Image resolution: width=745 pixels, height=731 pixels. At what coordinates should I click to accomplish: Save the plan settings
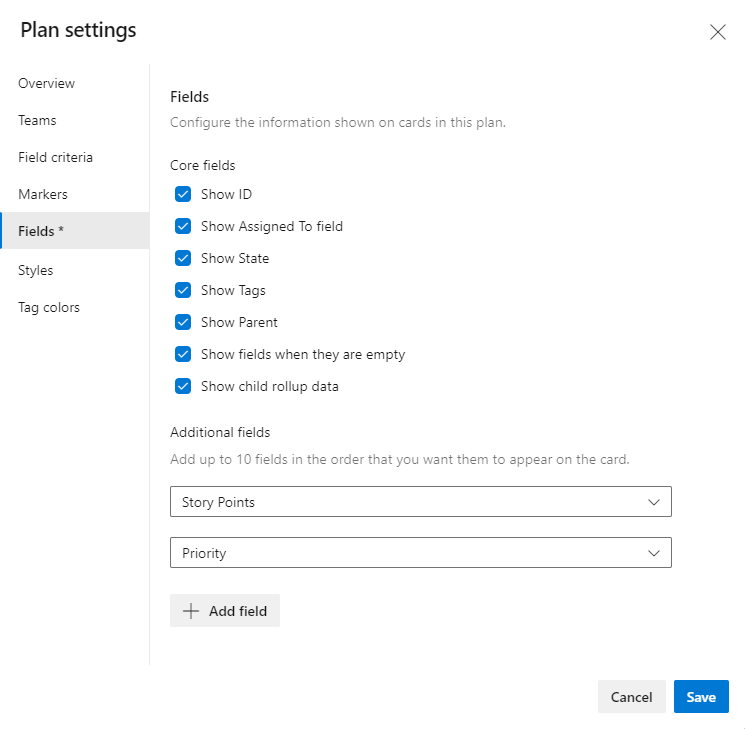(x=701, y=696)
